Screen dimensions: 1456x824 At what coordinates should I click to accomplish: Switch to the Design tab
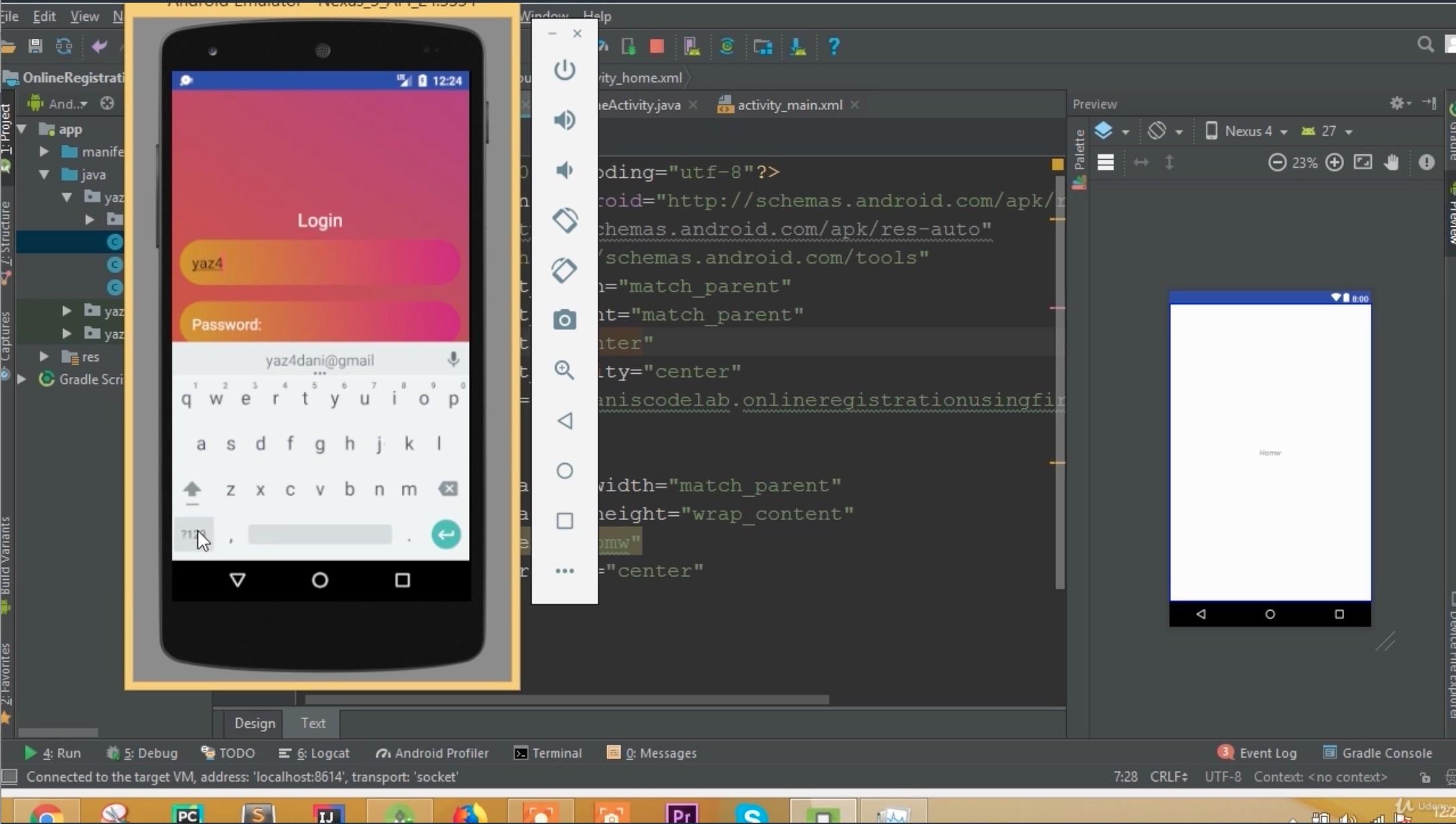254,723
